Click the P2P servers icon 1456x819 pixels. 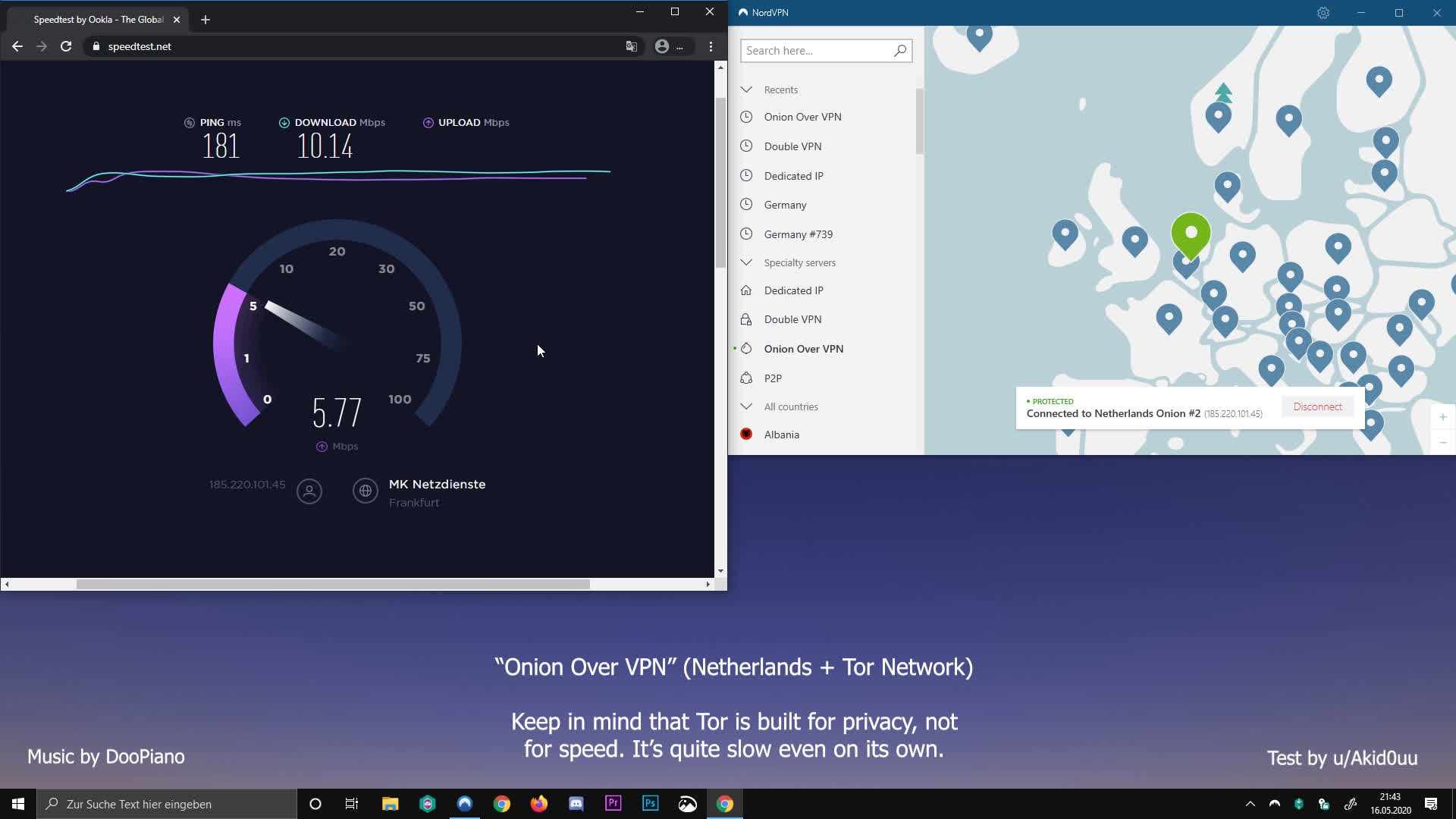tap(746, 378)
